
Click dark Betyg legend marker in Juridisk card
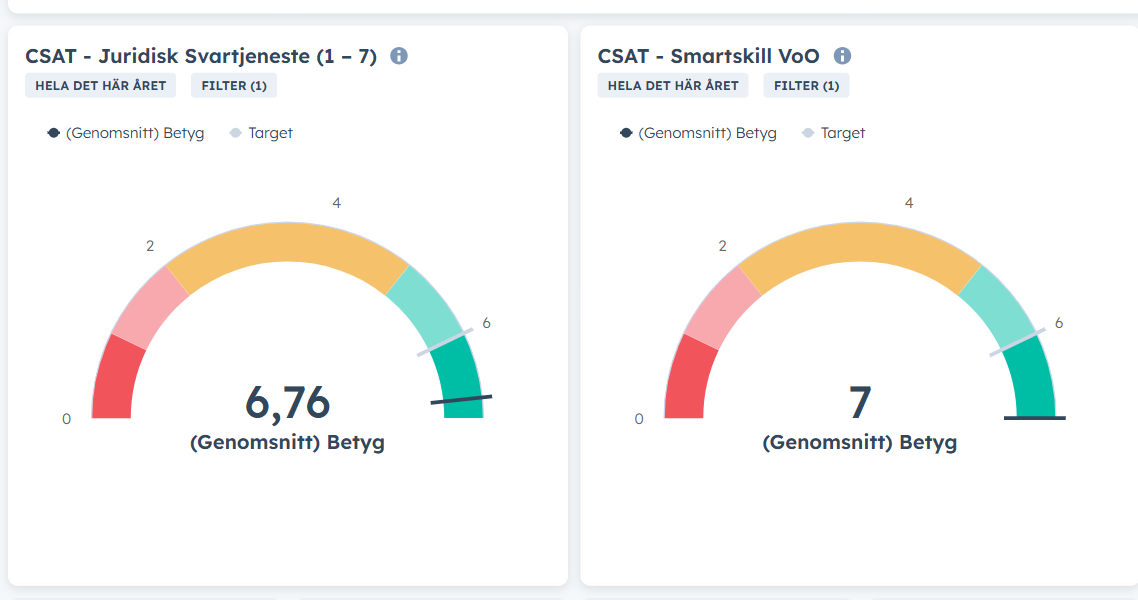(54, 133)
